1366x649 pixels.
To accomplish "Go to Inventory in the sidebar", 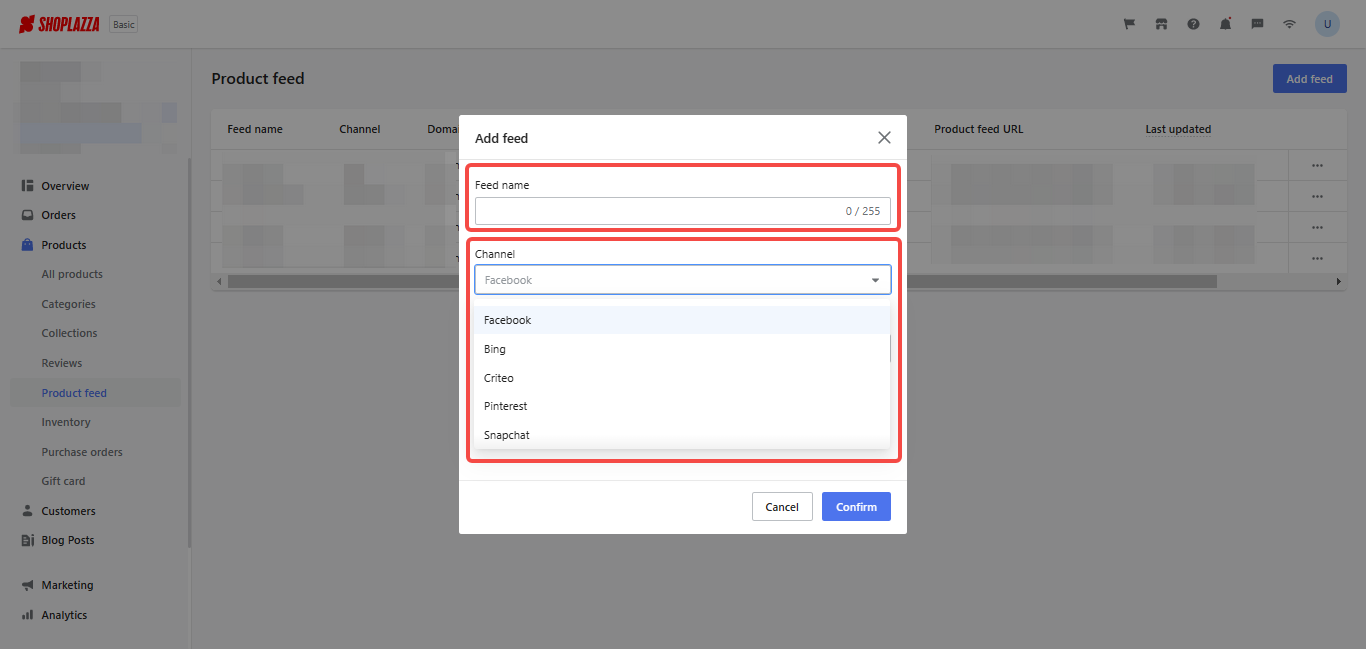I will coord(66,422).
